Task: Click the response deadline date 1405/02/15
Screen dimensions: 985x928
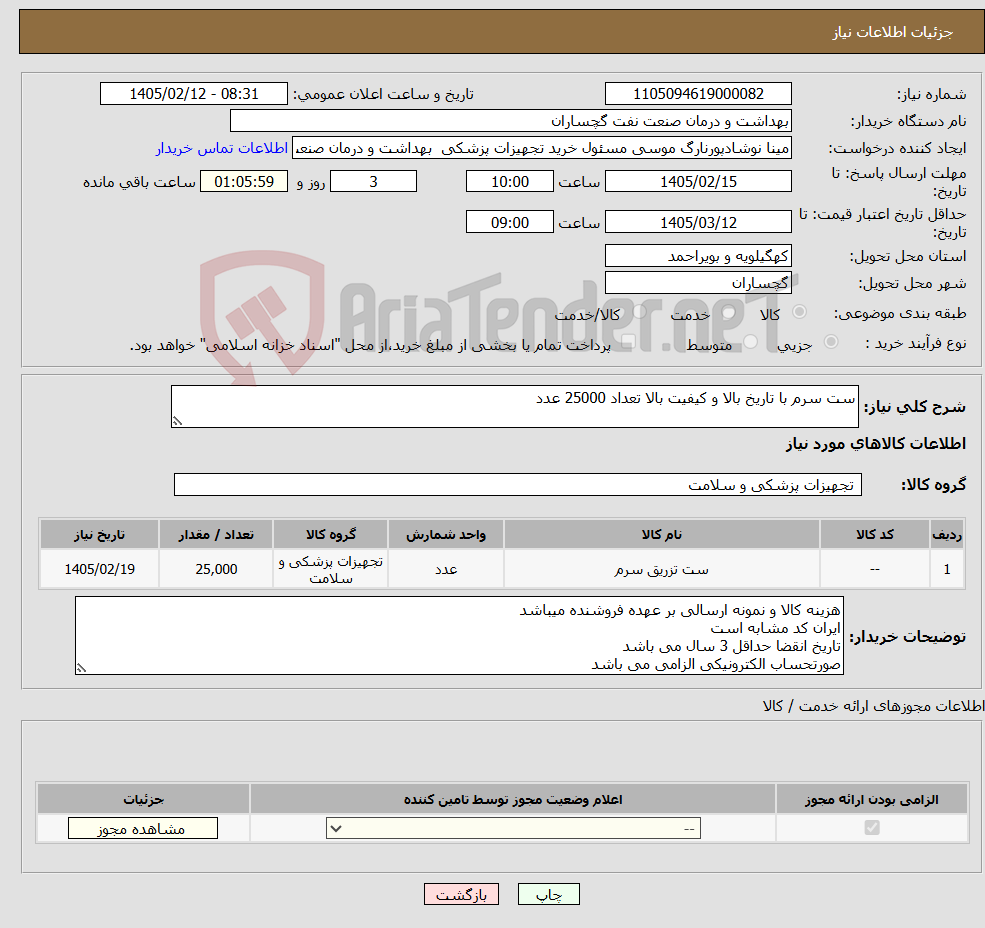Action: (x=698, y=182)
